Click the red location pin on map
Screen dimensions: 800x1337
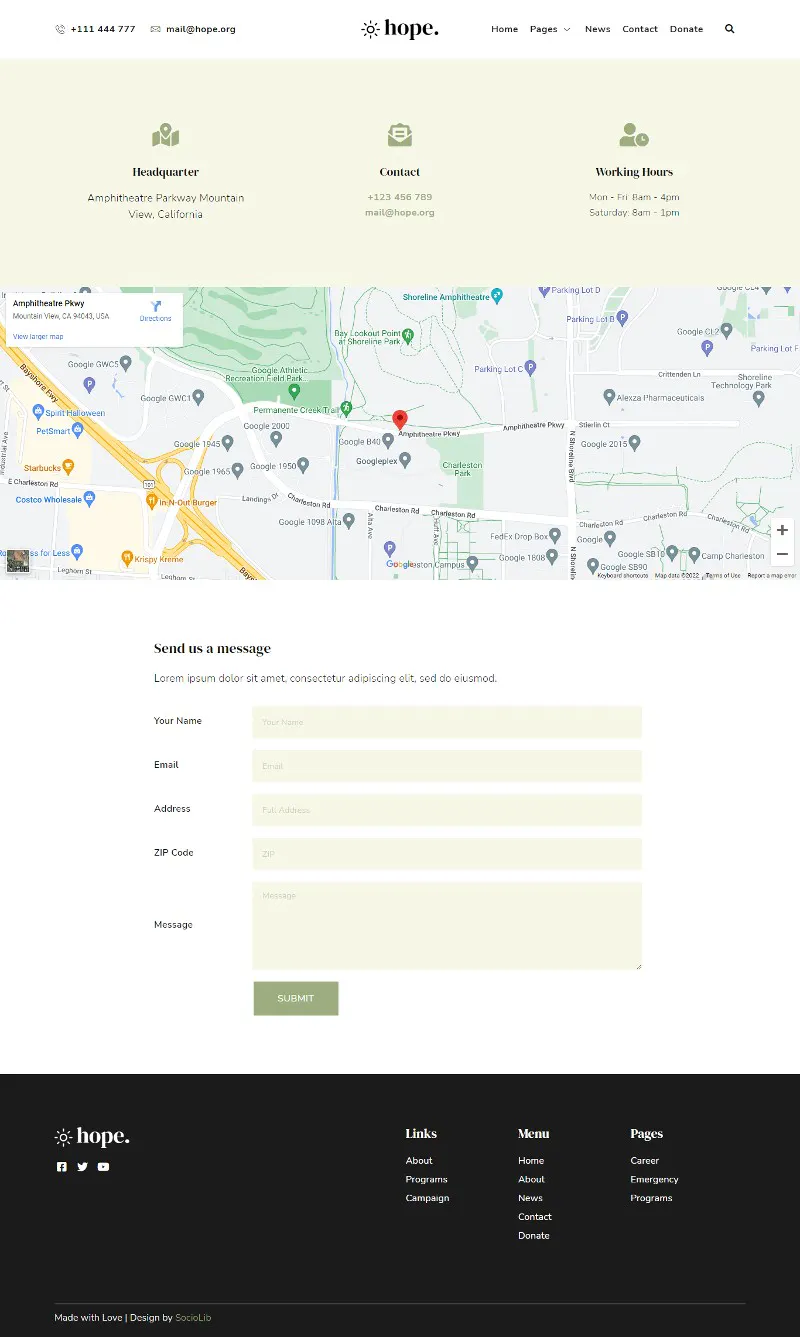tap(400, 420)
